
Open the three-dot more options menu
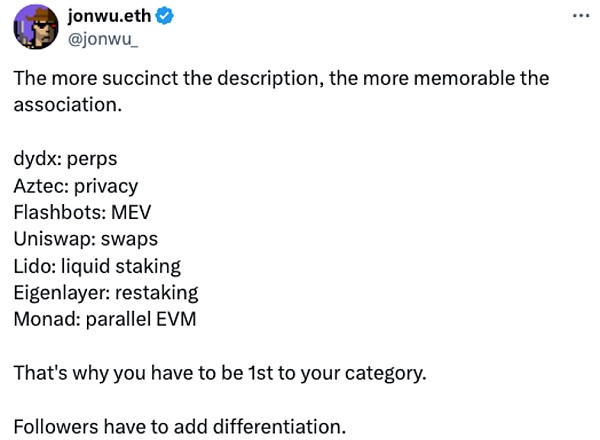[x=579, y=17]
